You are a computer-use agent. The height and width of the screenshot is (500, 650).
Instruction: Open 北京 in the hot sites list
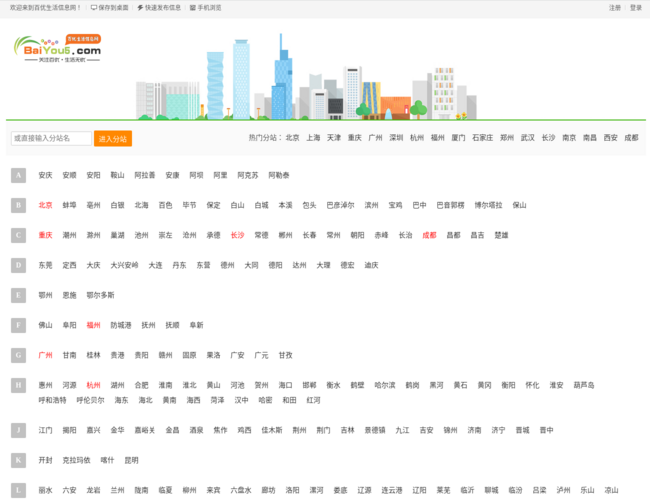click(x=292, y=138)
